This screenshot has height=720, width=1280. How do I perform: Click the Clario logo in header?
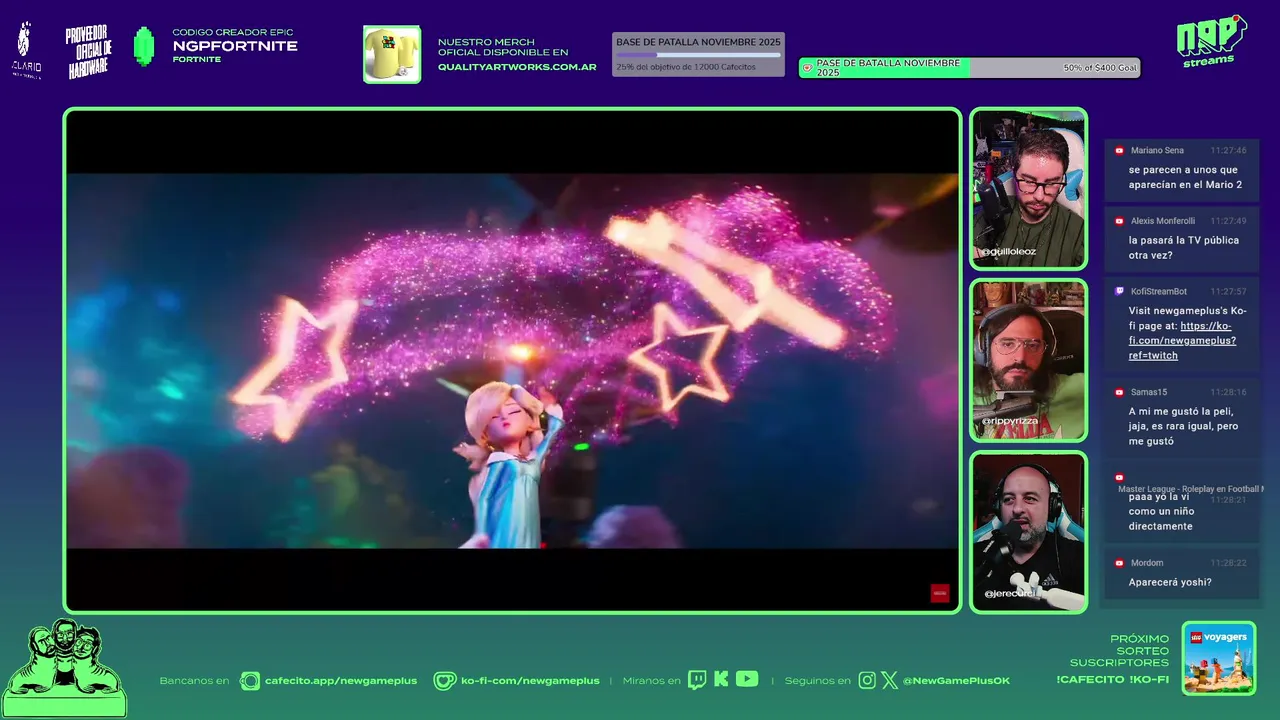(x=26, y=51)
